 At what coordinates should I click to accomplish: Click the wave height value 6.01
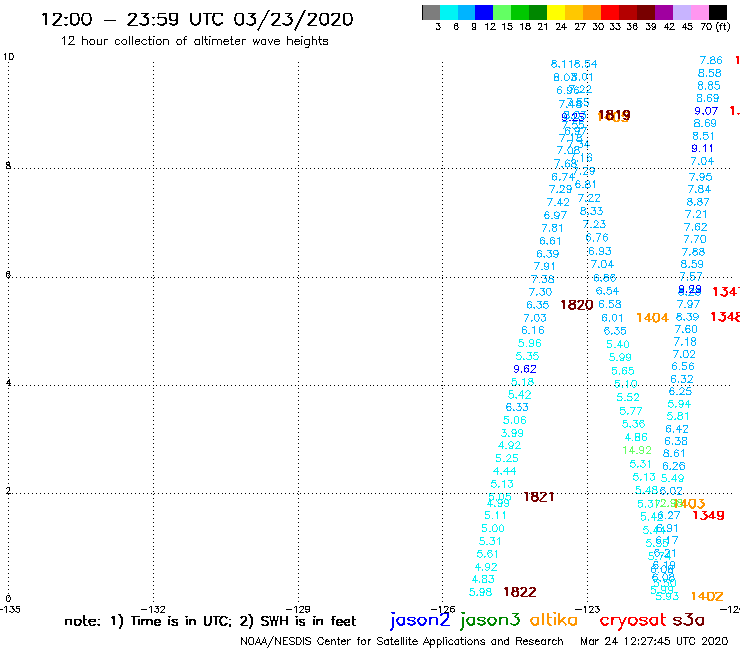coord(612,318)
